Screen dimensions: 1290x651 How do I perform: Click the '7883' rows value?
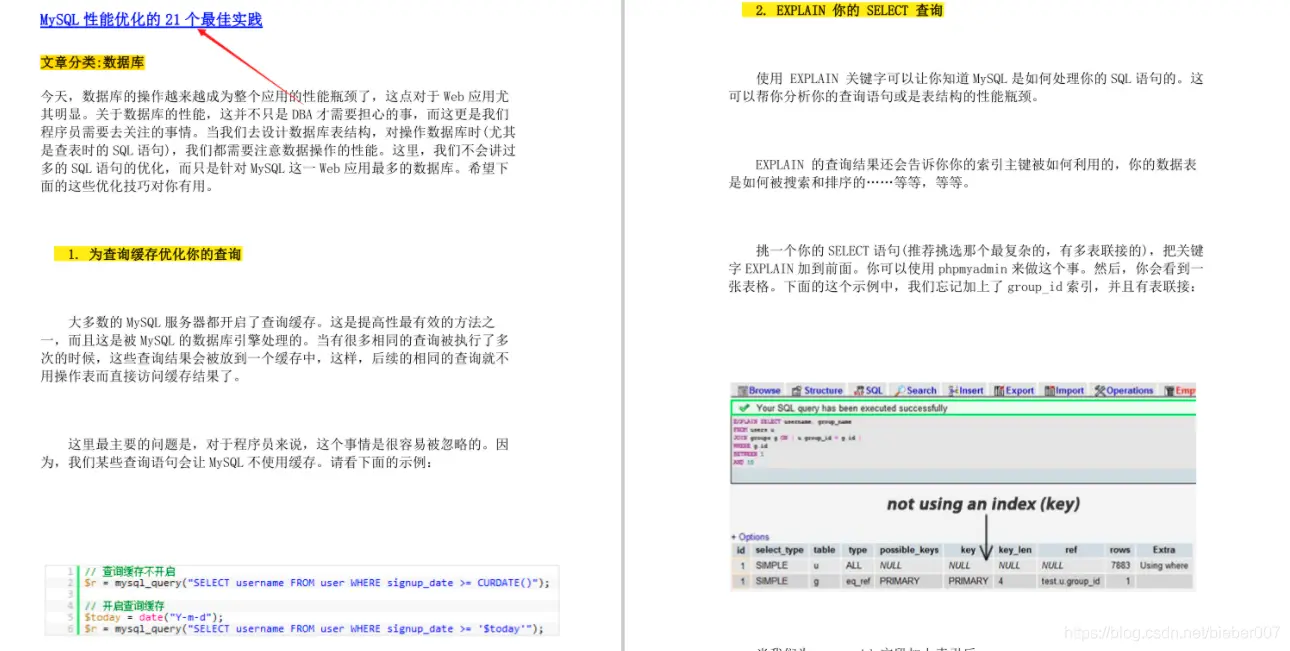1120,565
